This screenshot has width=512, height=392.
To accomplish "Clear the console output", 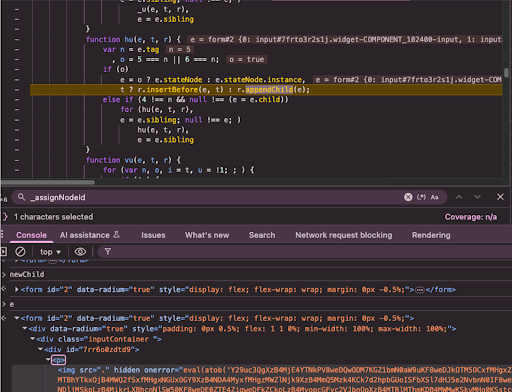I will pos(20,251).
